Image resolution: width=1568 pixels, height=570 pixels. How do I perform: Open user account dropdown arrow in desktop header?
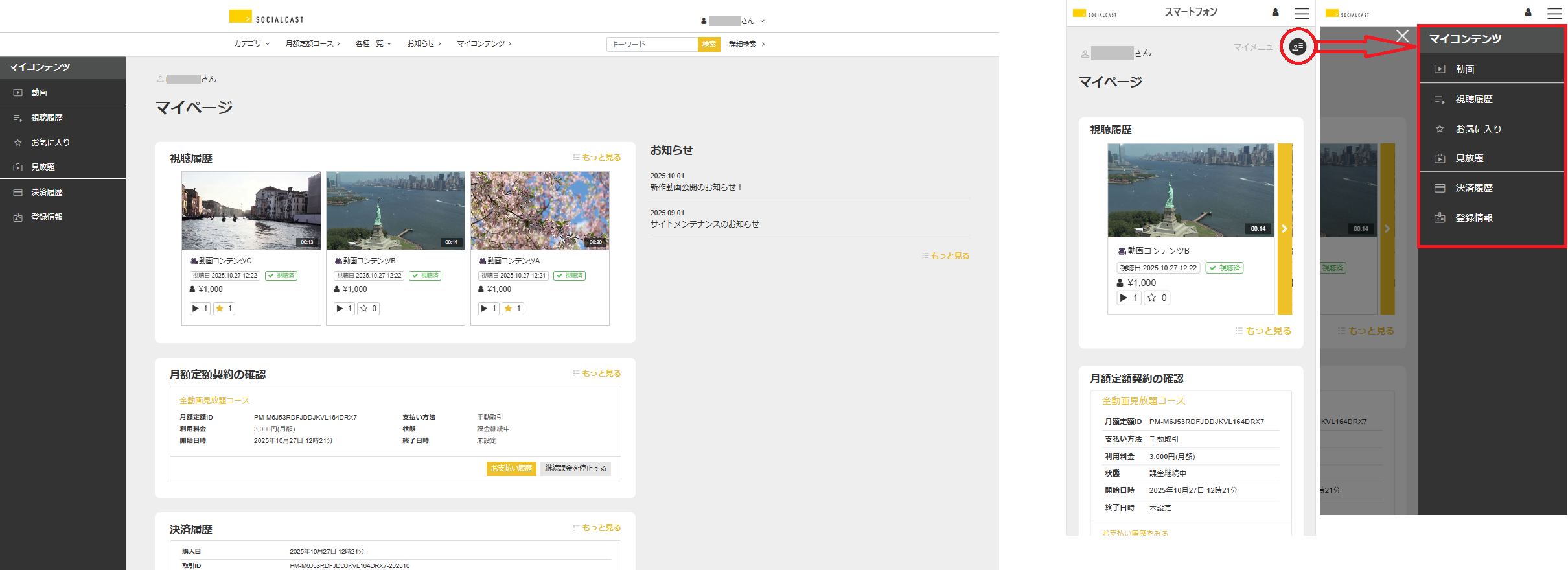(762, 21)
